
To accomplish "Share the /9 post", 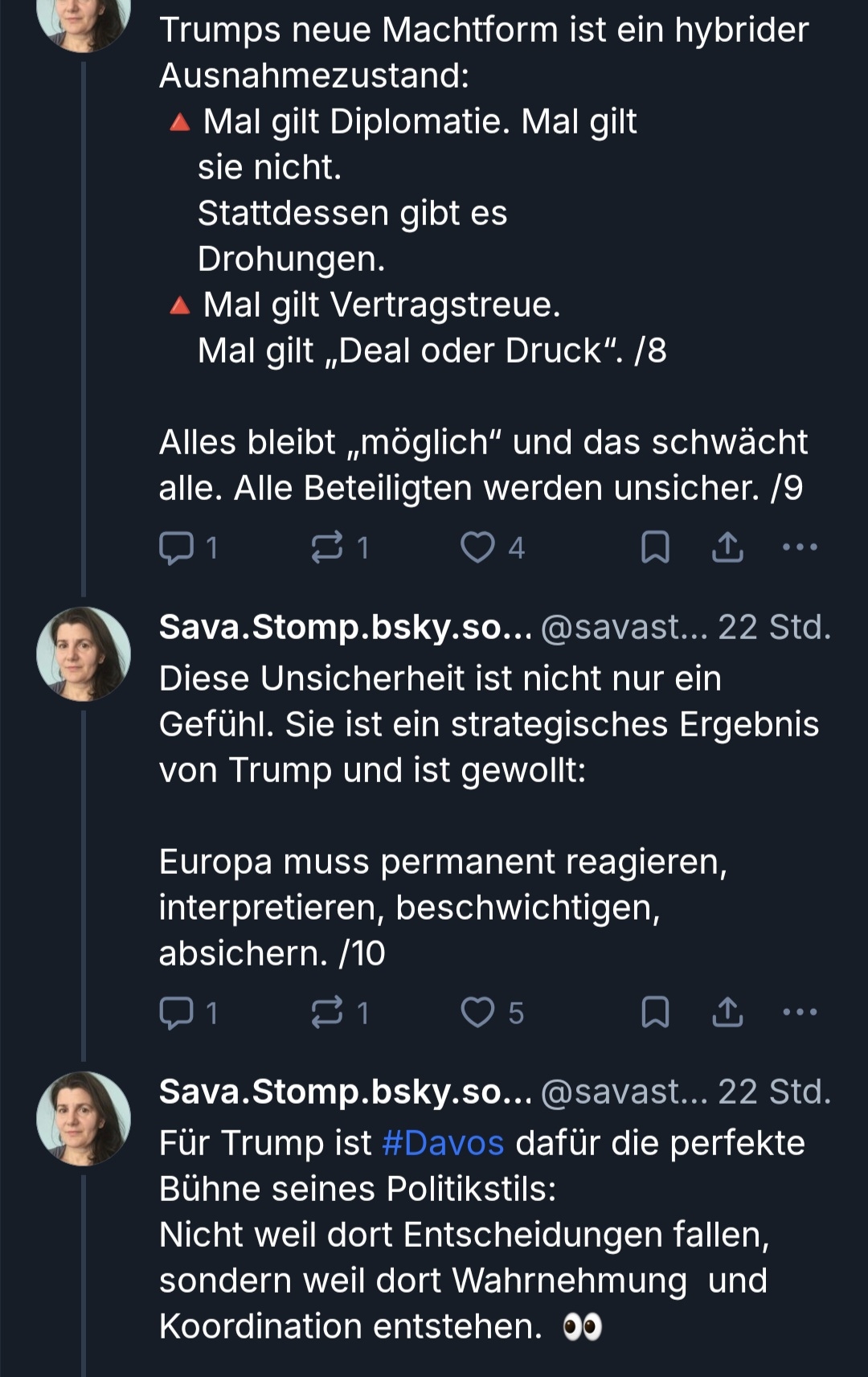I will click(727, 547).
